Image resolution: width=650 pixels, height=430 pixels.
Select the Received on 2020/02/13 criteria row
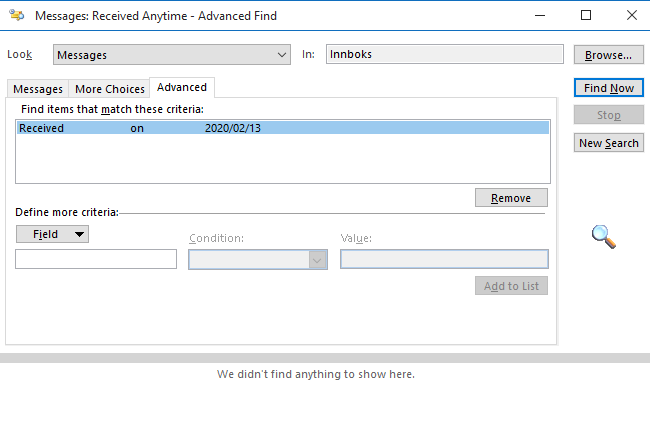click(x=283, y=128)
